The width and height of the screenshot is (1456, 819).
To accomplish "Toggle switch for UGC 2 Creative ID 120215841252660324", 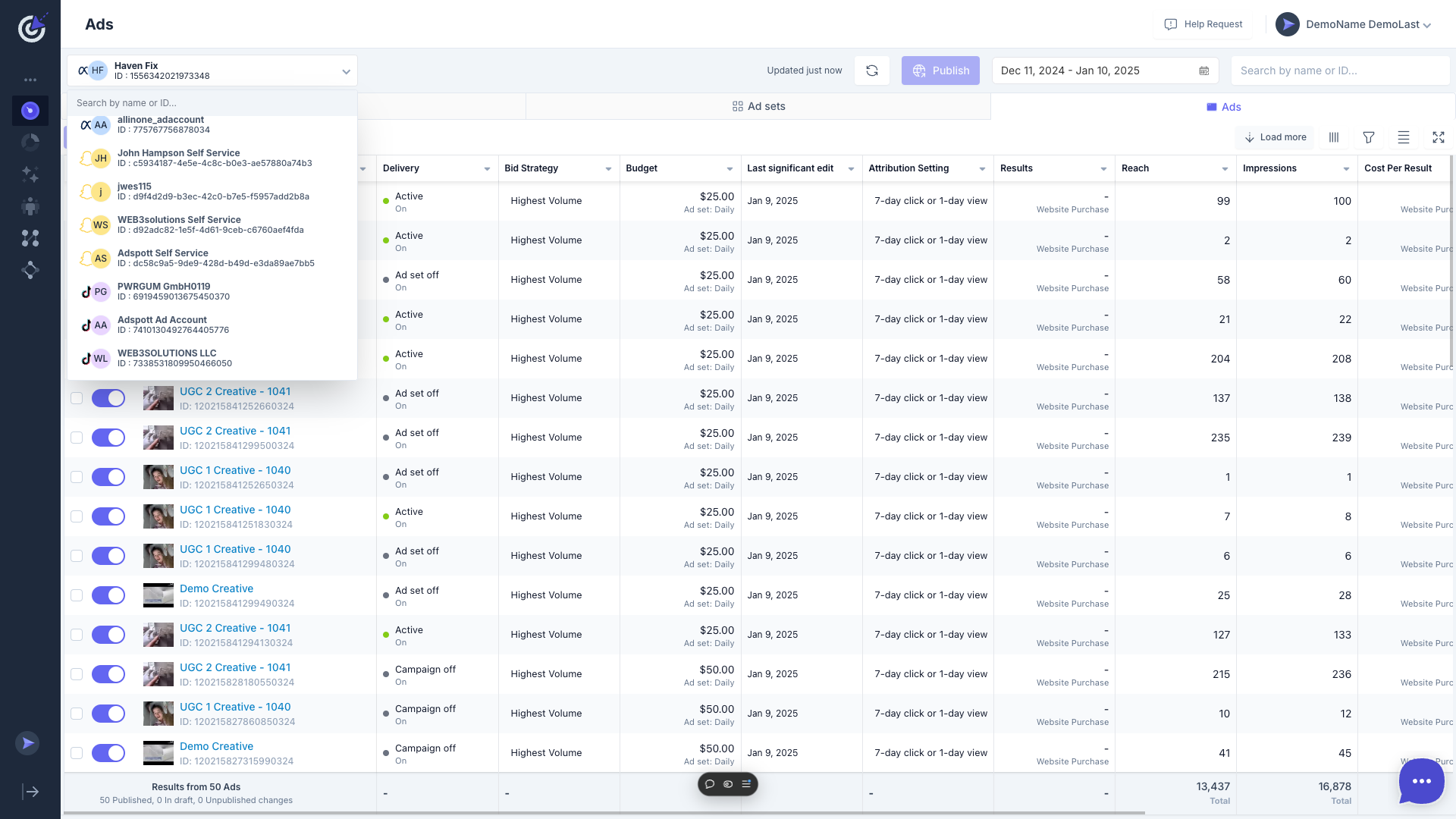I will click(x=108, y=398).
